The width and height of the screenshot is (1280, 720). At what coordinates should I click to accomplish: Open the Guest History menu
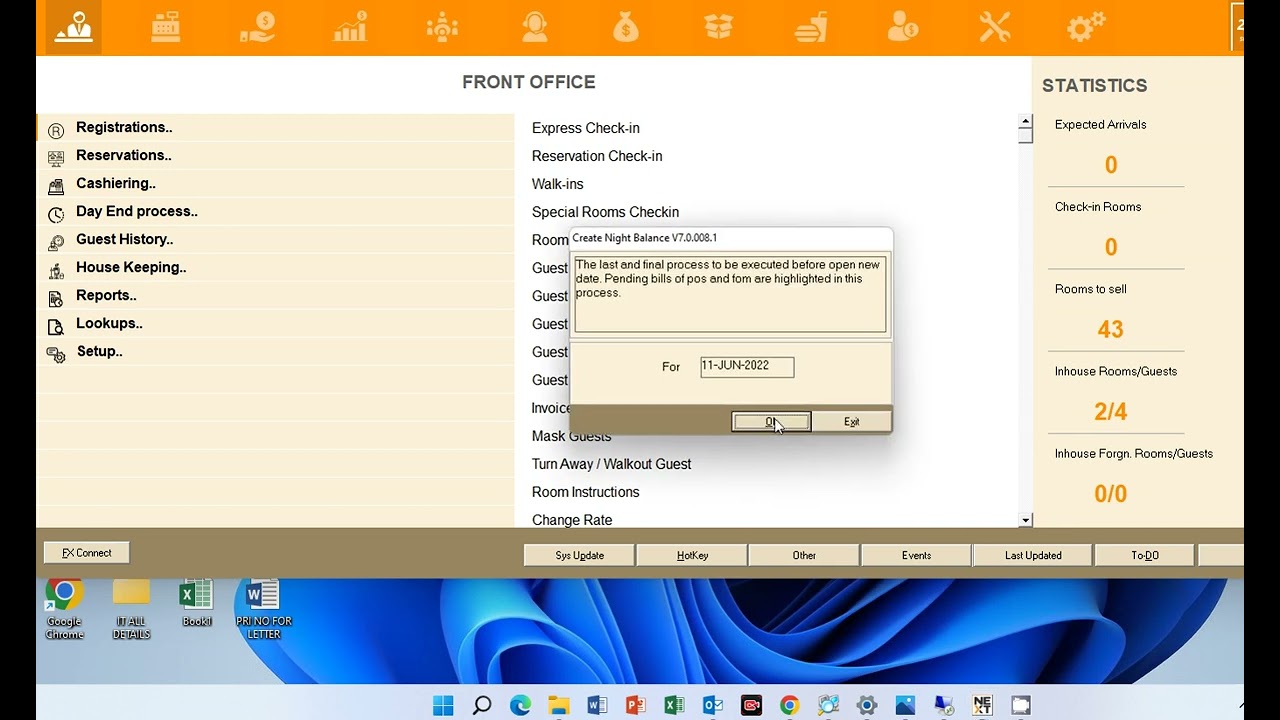click(125, 239)
